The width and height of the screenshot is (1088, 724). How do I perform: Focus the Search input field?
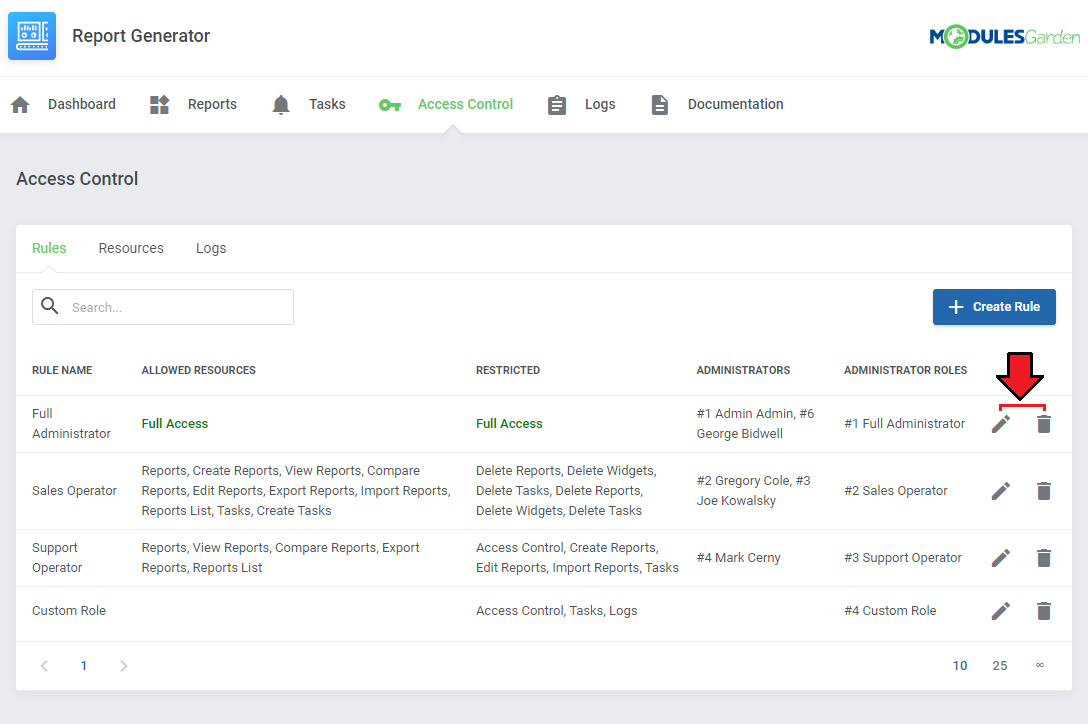point(163,307)
